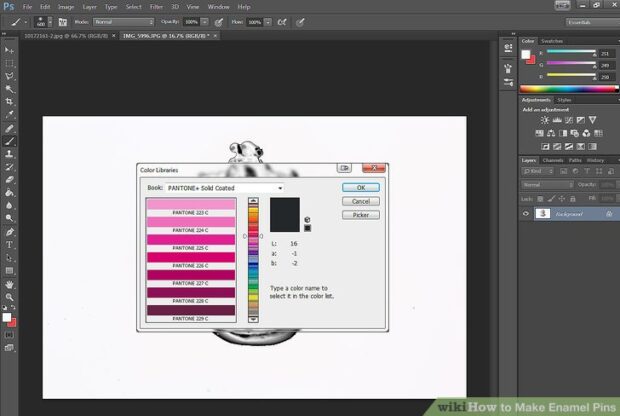Open the layer blend mode Normal dropdown
The width and height of the screenshot is (620, 416).
[548, 185]
